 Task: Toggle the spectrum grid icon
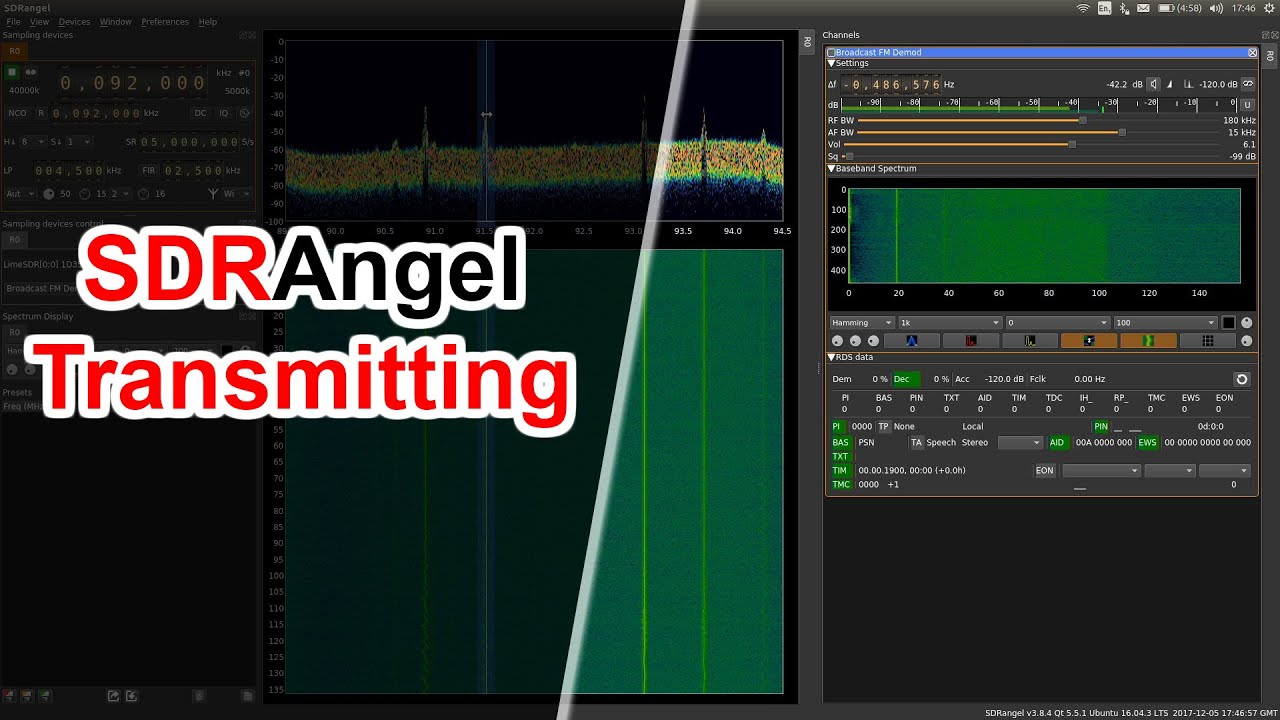pos(1207,341)
